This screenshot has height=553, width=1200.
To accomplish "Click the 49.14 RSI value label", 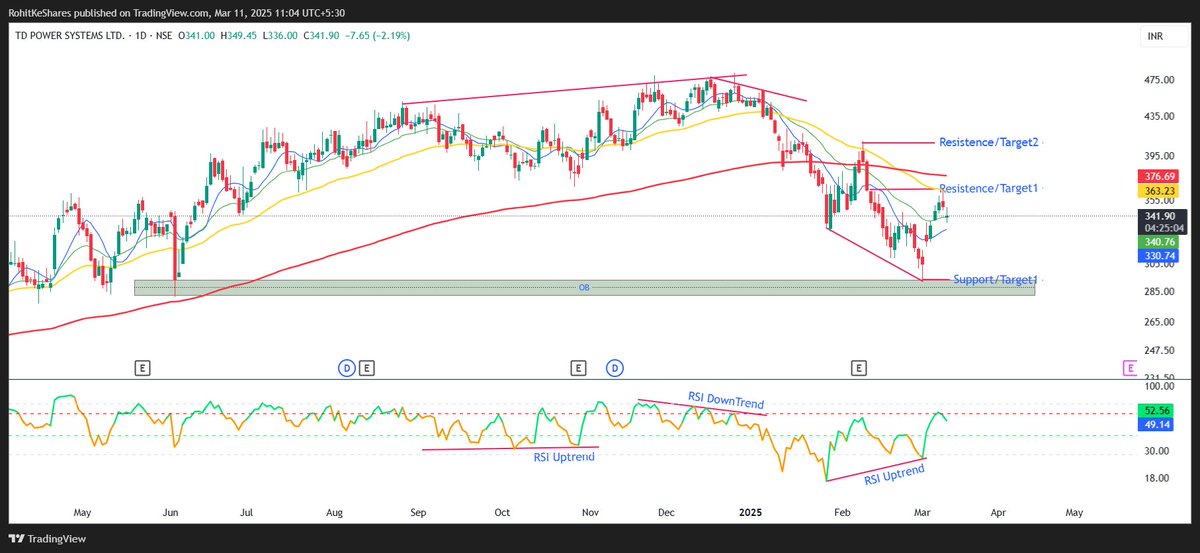I will (x=1155, y=425).
